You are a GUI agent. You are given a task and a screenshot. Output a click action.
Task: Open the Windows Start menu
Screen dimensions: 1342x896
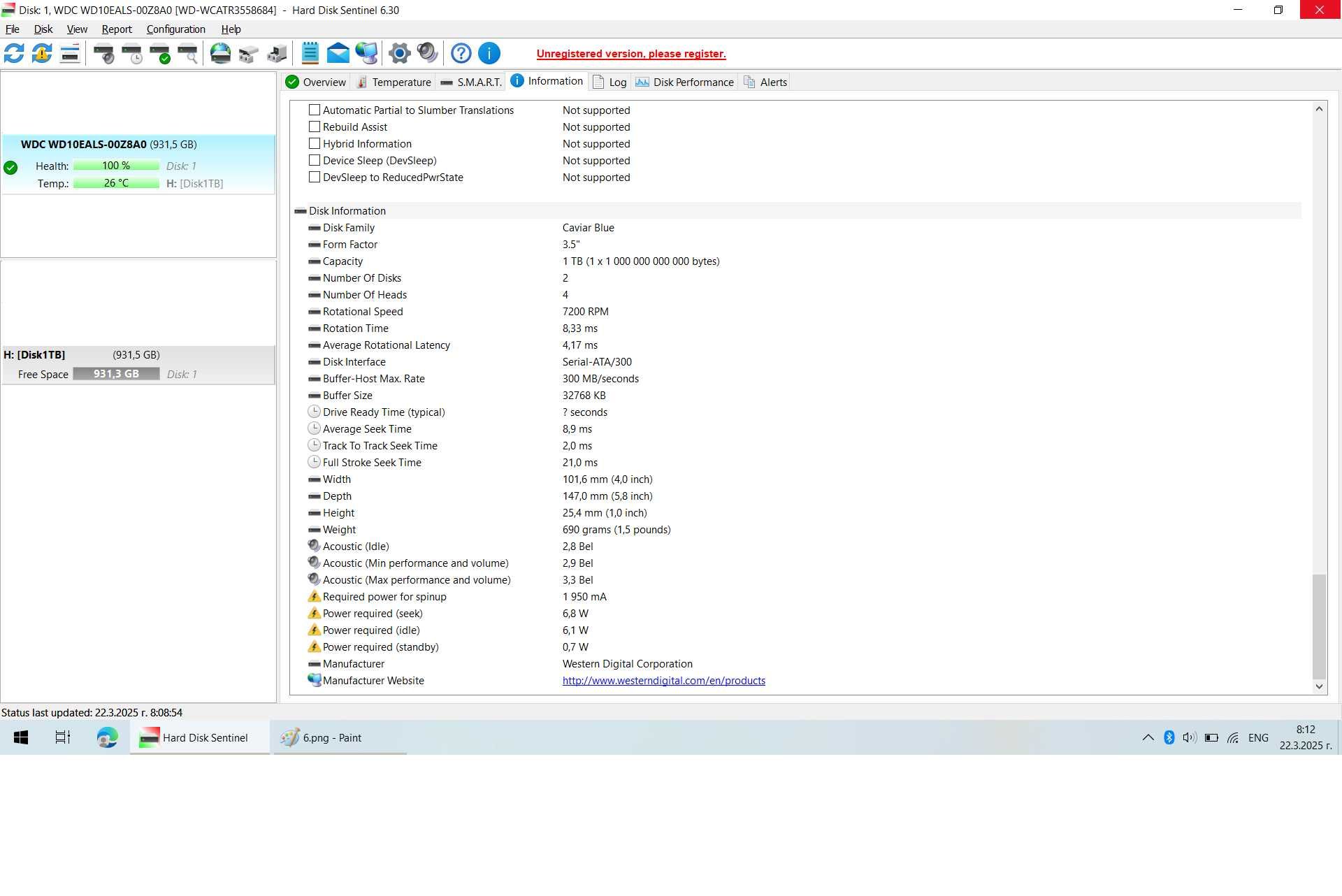(21, 737)
